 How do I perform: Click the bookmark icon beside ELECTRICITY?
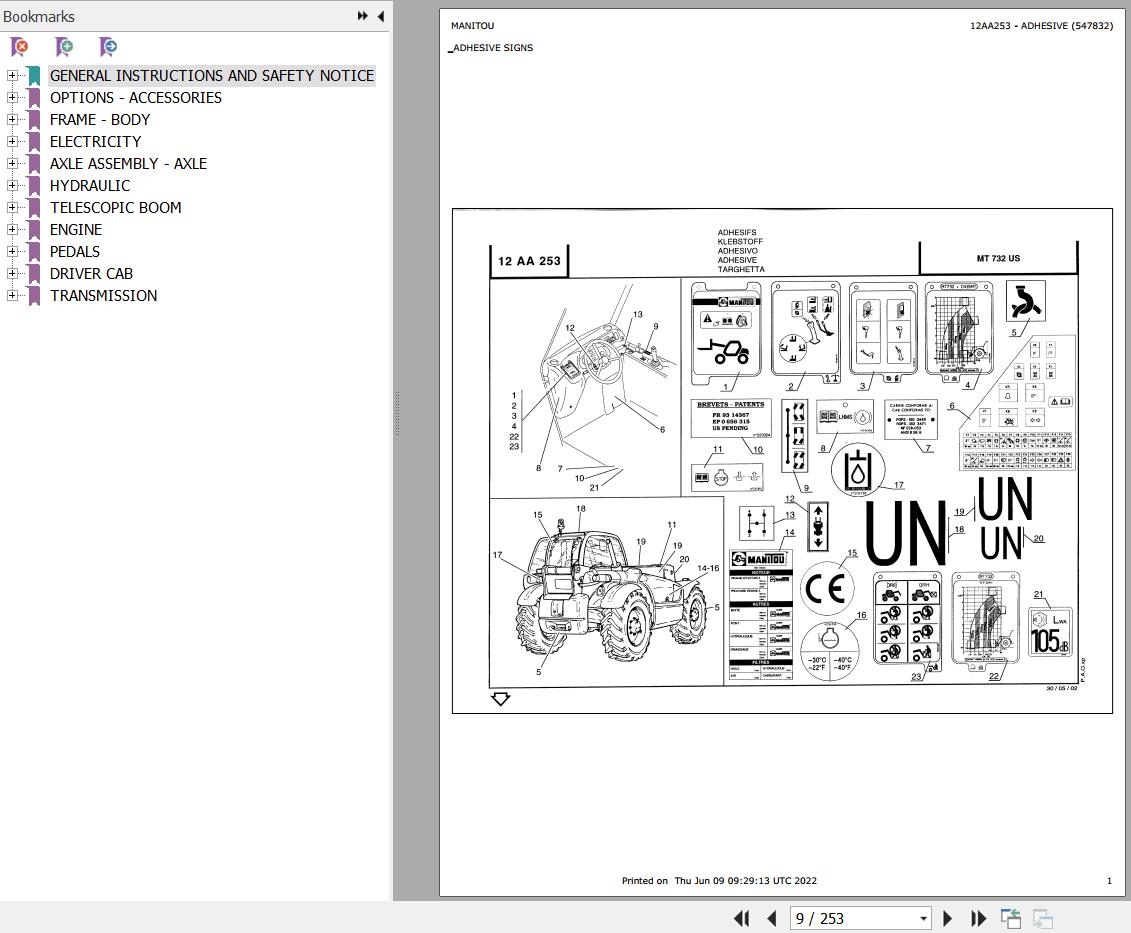tap(34, 141)
